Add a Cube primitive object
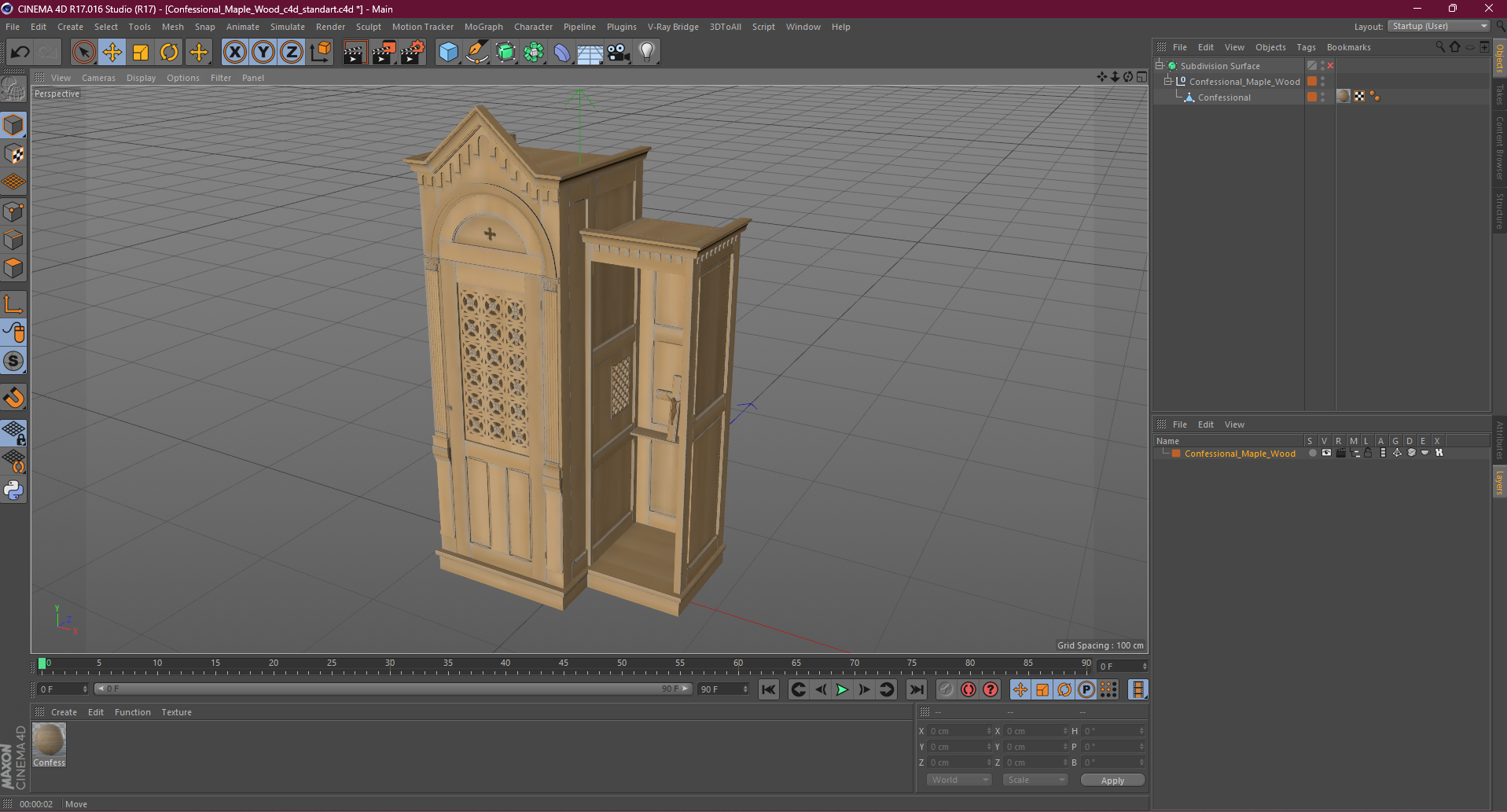The height and width of the screenshot is (812, 1507). pos(448,52)
